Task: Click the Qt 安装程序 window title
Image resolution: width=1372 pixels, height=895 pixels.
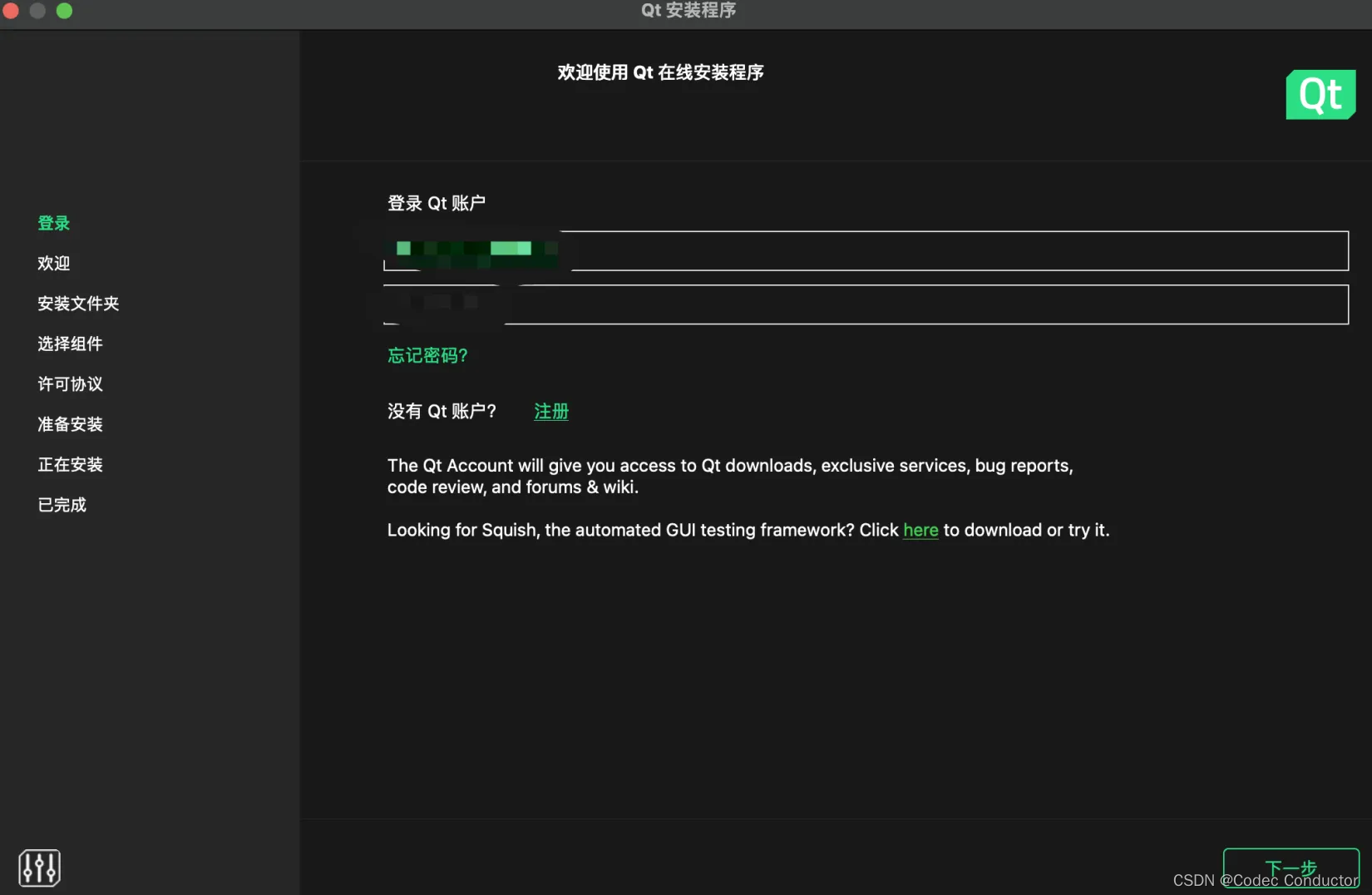Action: tap(688, 11)
